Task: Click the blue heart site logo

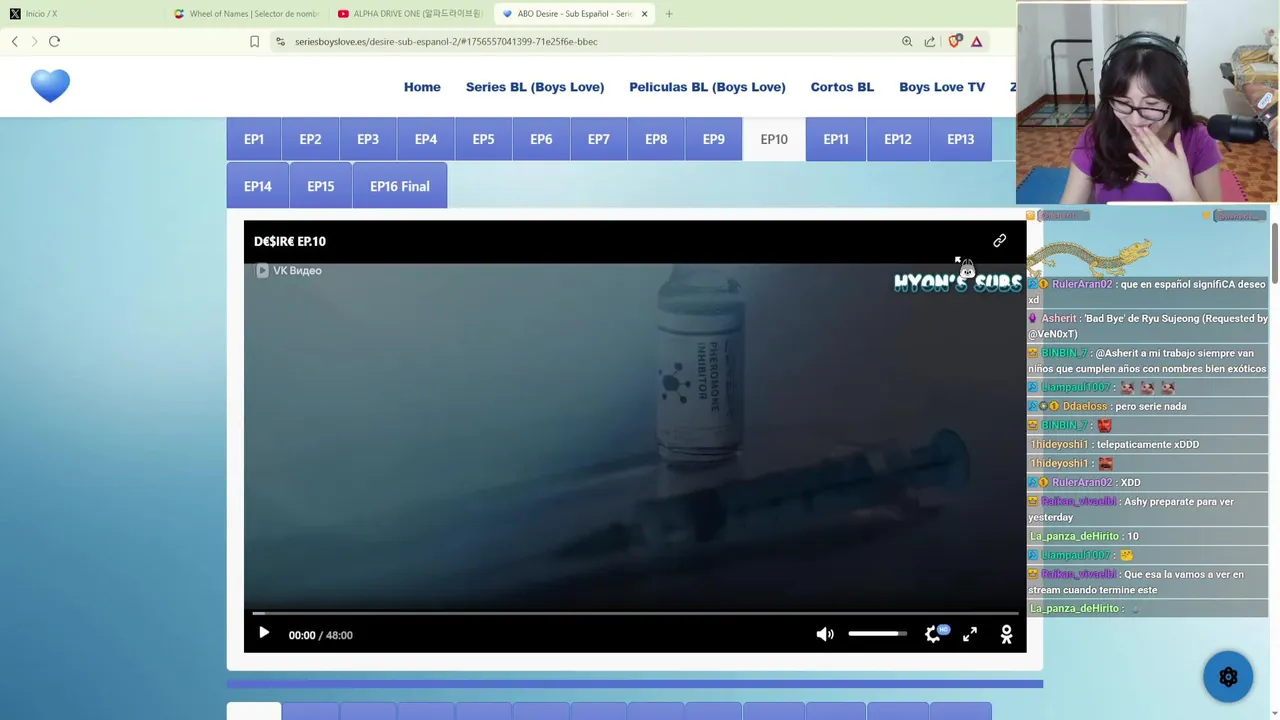Action: pyautogui.click(x=50, y=86)
